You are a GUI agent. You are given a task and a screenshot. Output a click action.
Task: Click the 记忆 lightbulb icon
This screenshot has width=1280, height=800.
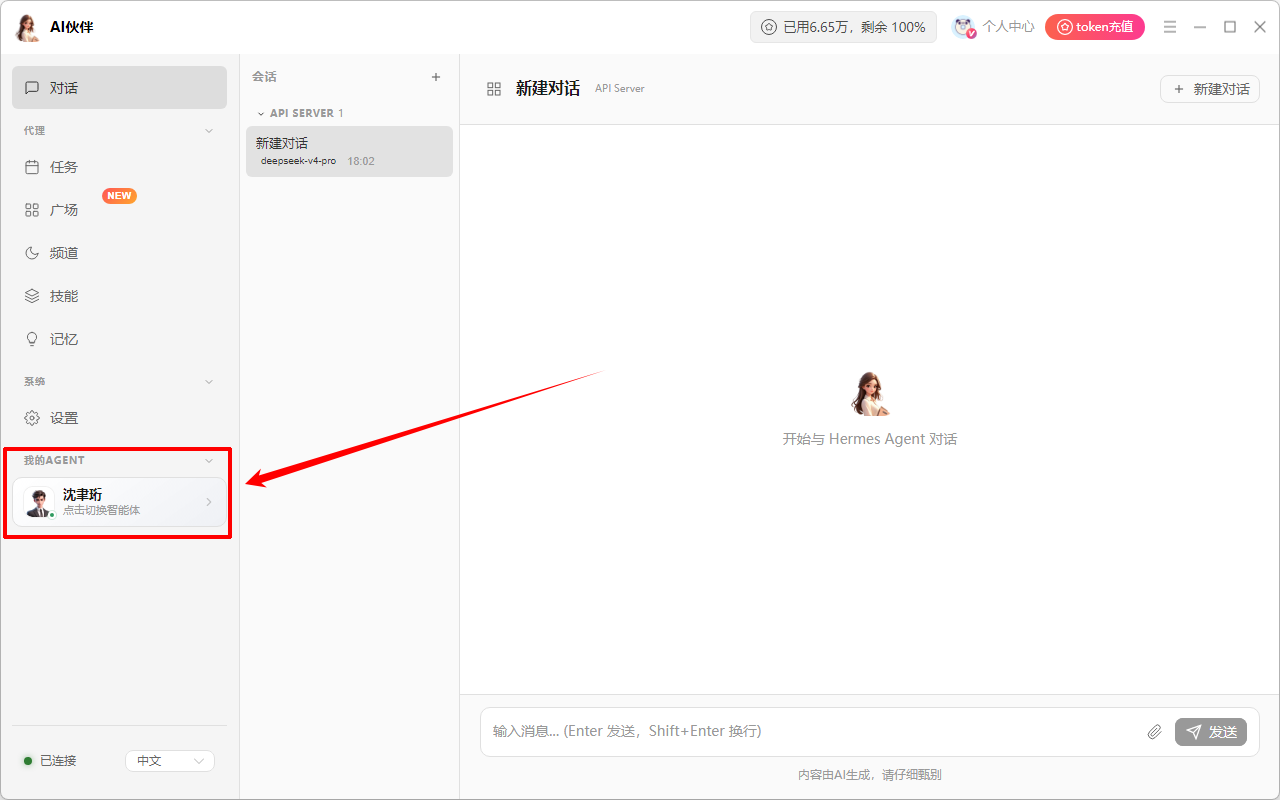coord(32,339)
